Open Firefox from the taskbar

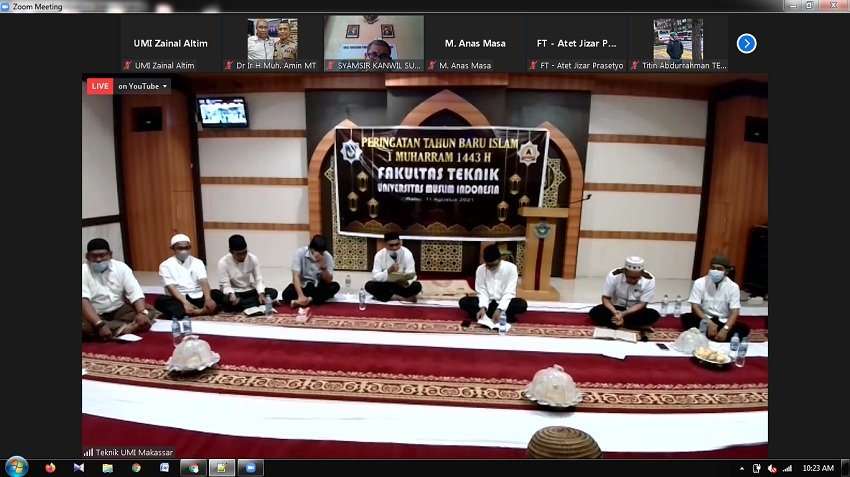(x=50, y=468)
